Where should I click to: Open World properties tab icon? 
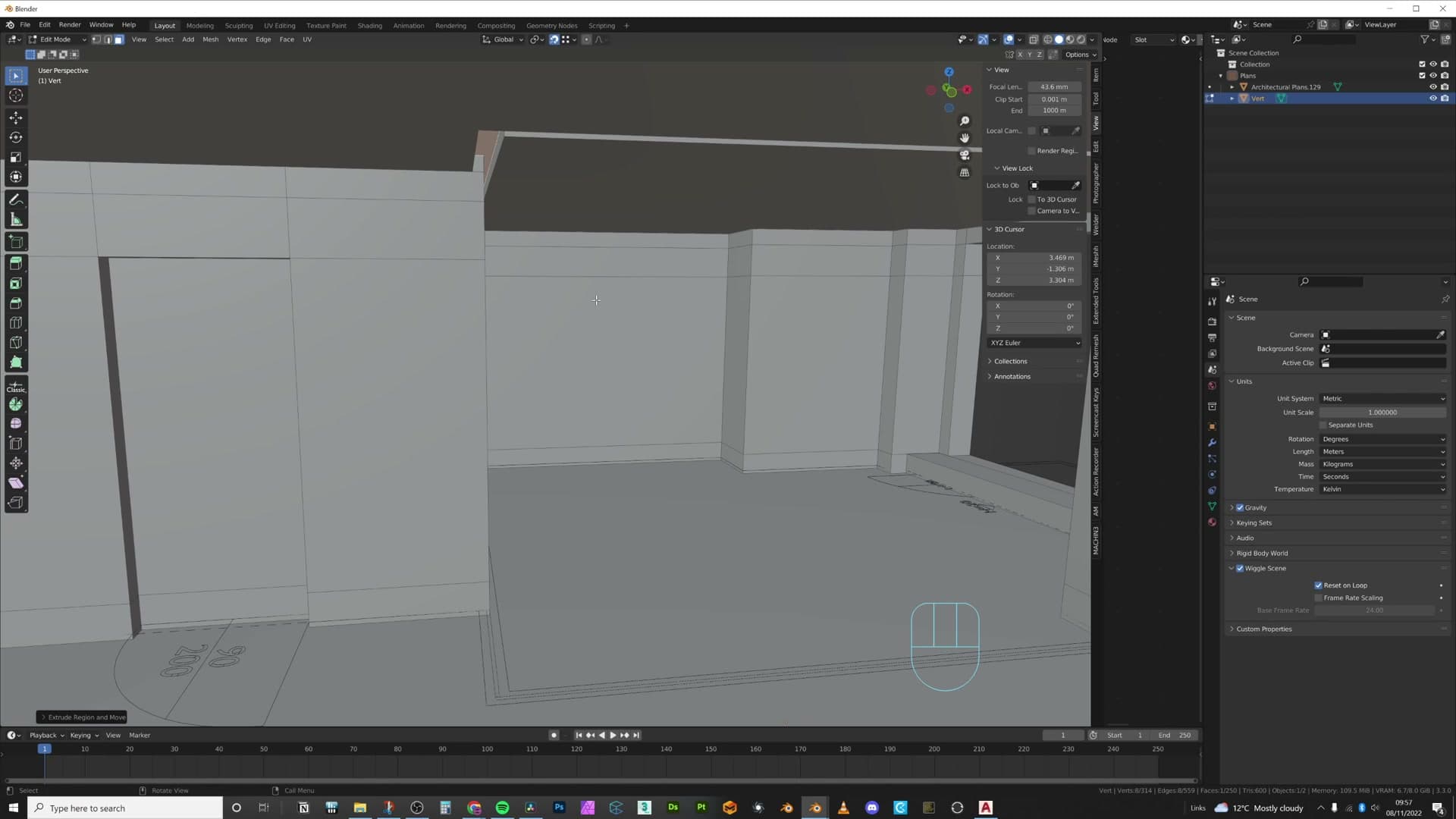1212,386
